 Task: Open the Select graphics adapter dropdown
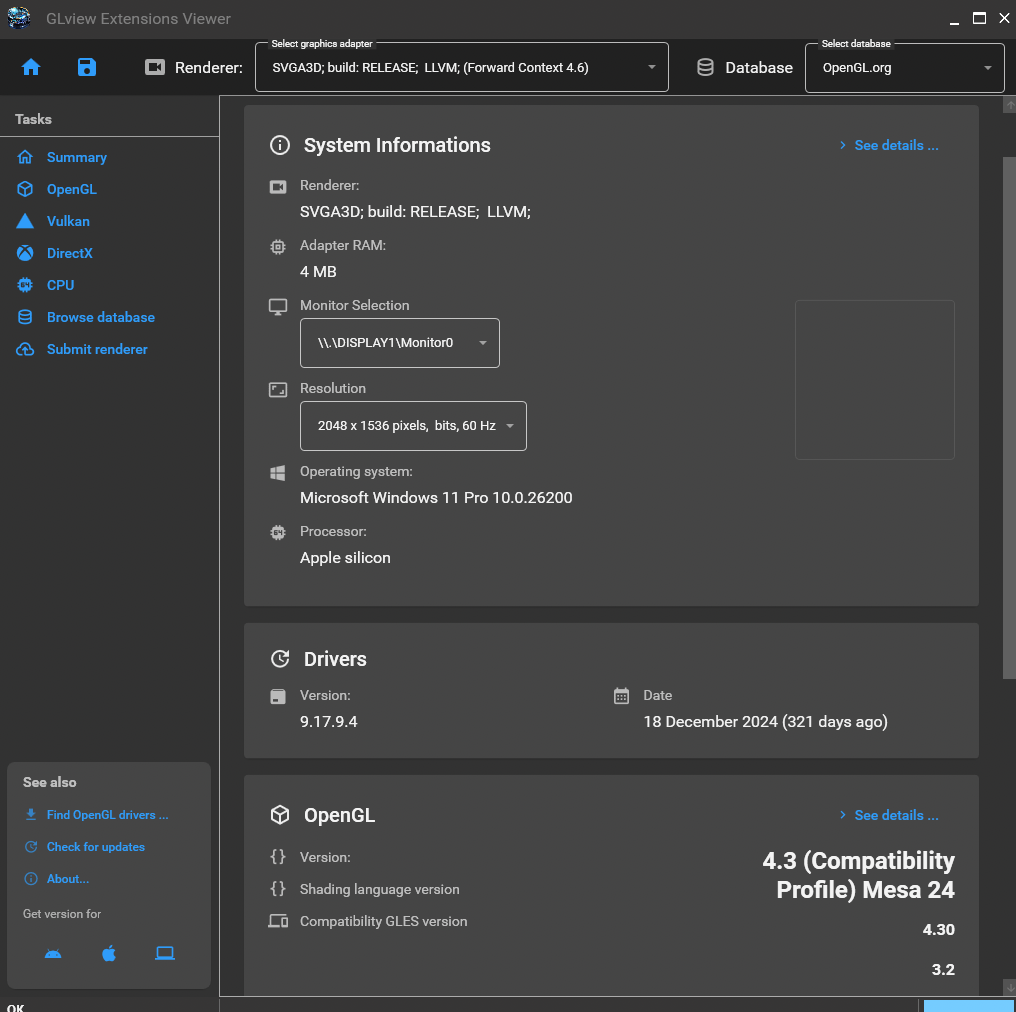(461, 68)
